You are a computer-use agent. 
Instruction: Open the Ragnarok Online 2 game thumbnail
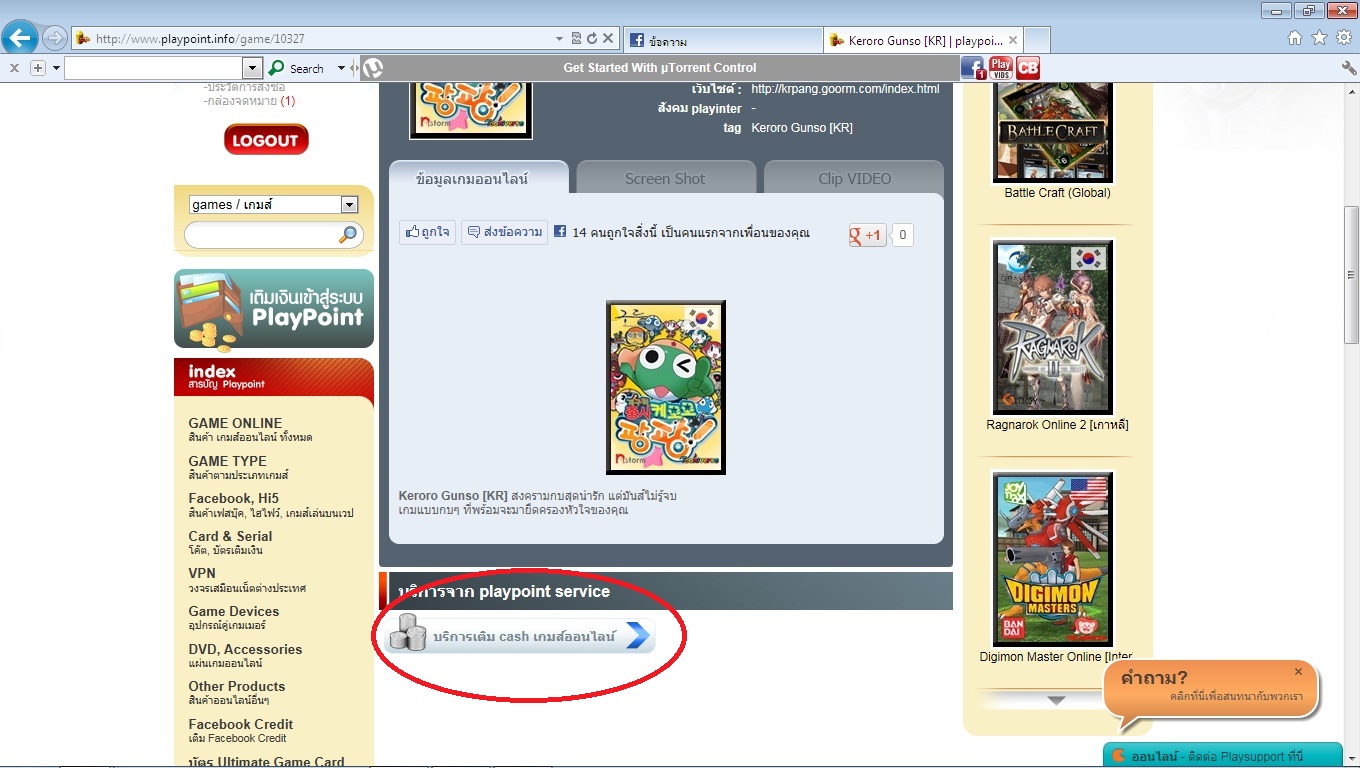click(x=1053, y=327)
